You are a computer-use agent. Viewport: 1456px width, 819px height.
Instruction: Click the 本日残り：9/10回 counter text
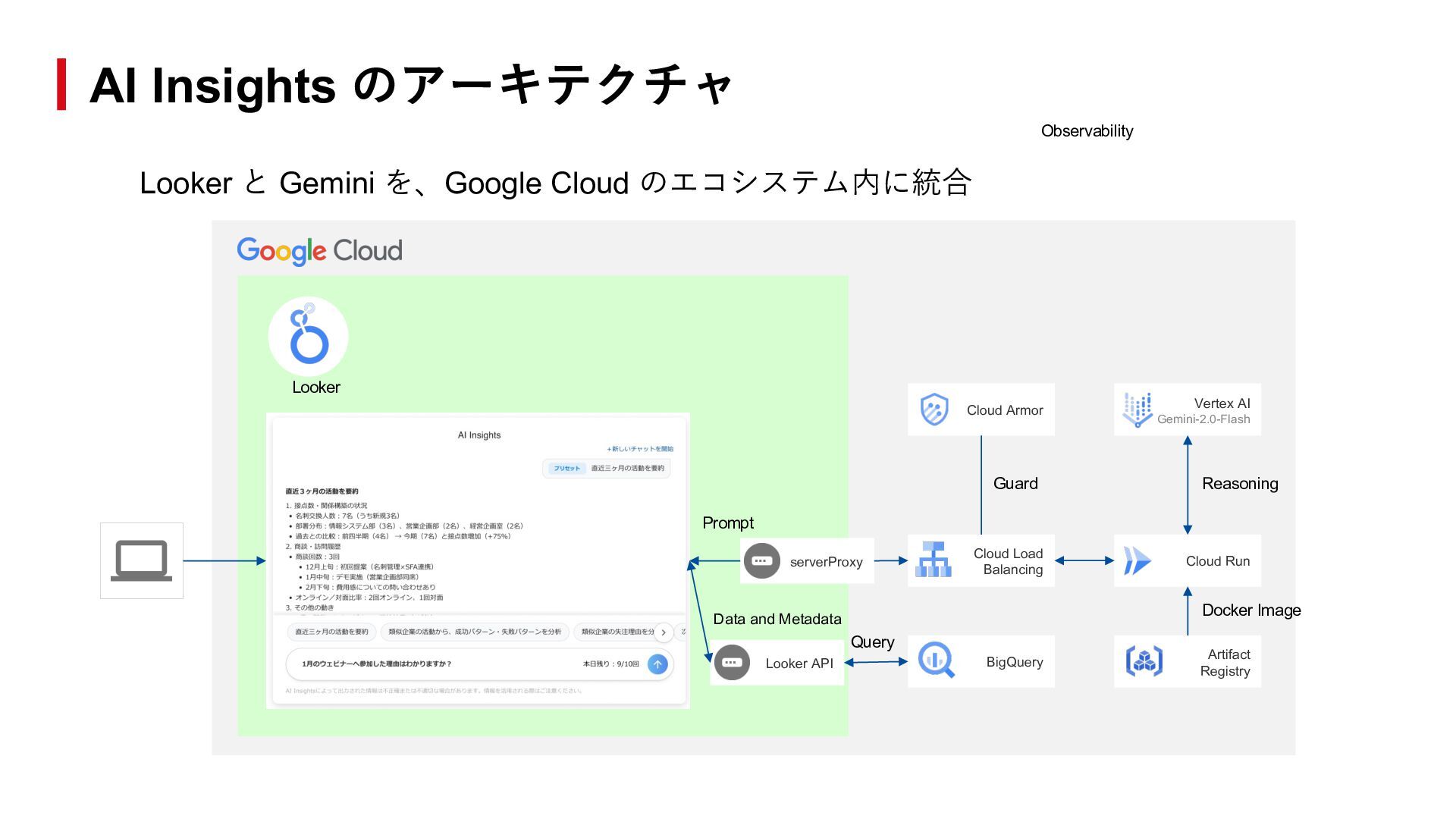tap(610, 664)
